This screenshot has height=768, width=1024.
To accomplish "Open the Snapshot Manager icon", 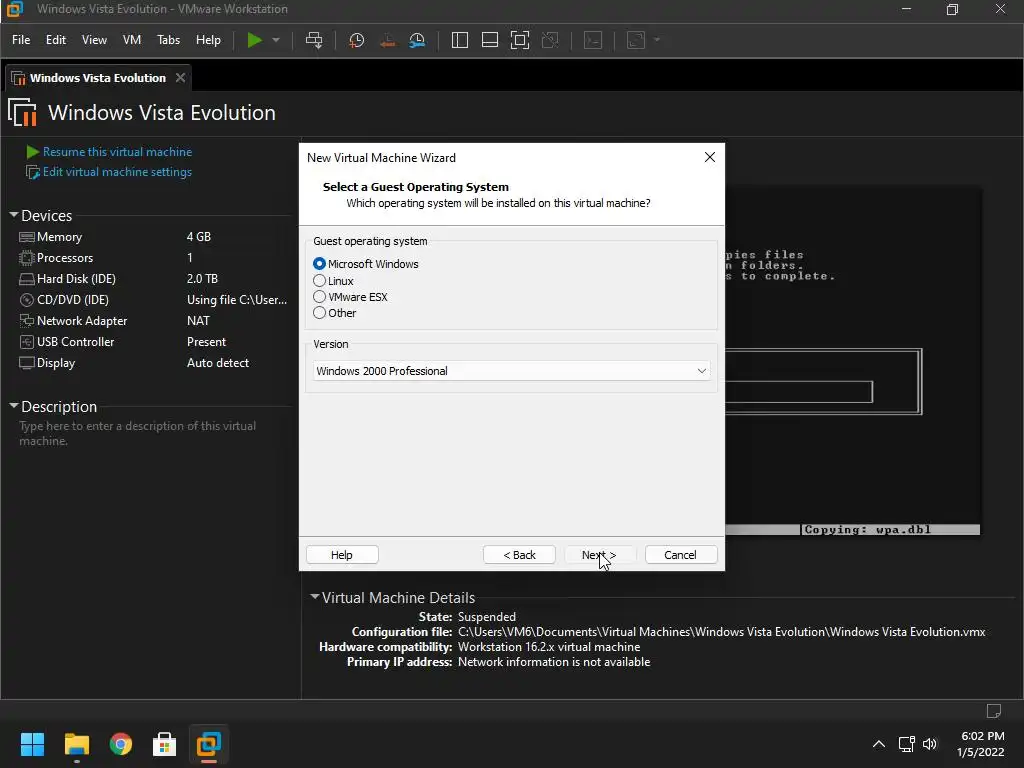I will [x=417, y=40].
